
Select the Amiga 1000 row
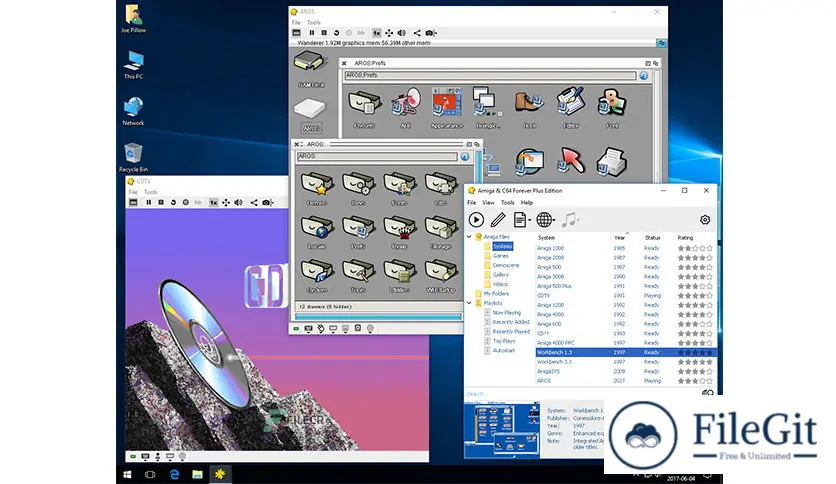625,248
